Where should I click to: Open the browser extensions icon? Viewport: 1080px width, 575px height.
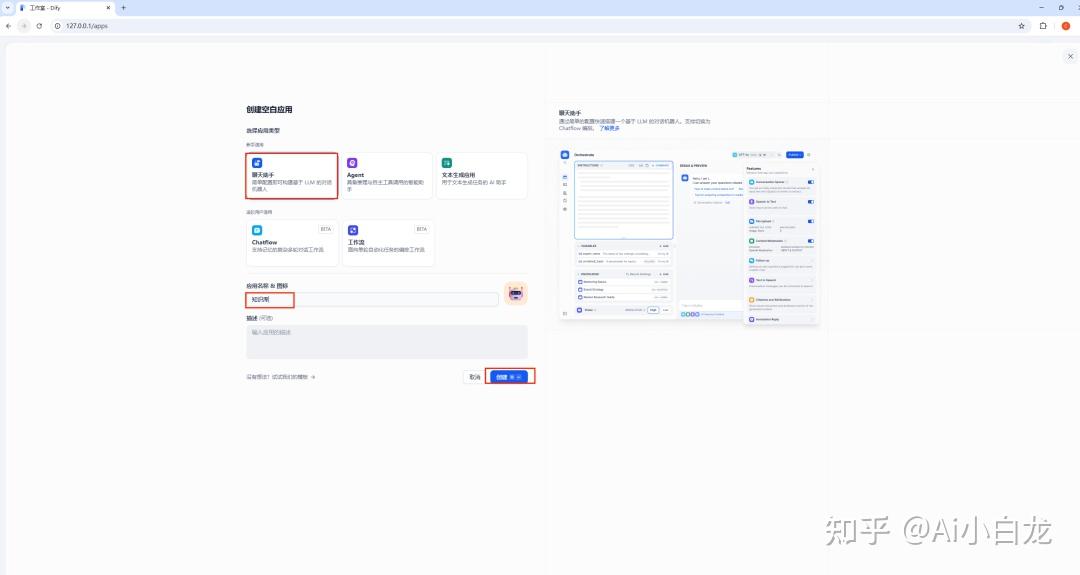point(1043,26)
